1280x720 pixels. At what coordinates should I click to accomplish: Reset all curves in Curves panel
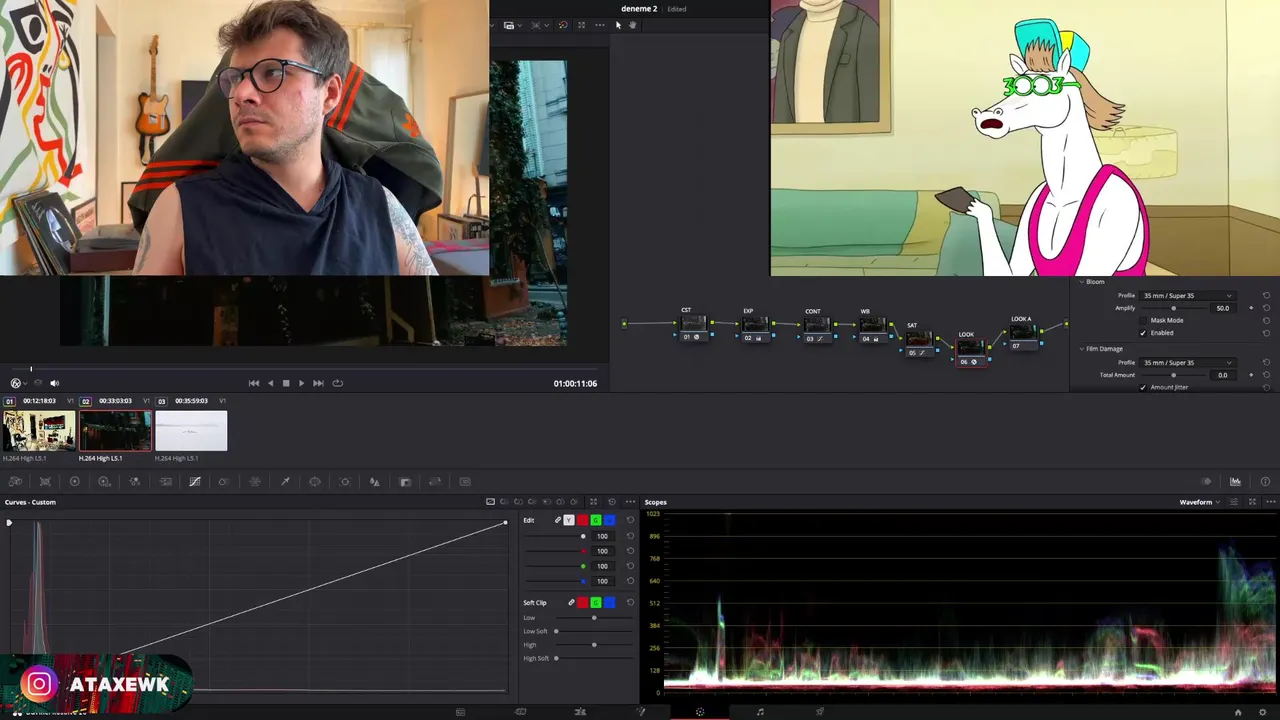(x=612, y=502)
